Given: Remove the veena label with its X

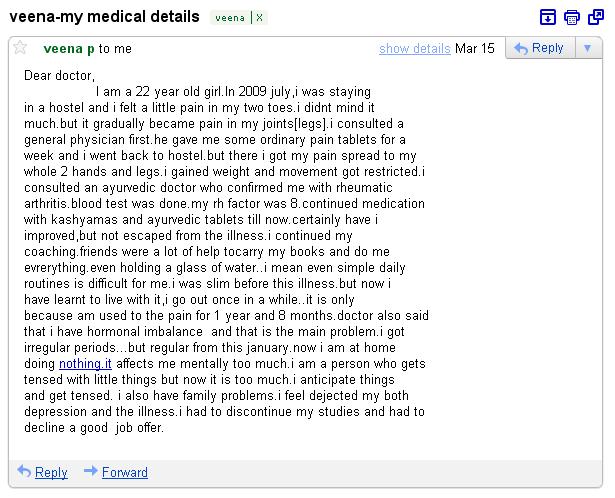Looking at the screenshot, I should [x=258, y=18].
